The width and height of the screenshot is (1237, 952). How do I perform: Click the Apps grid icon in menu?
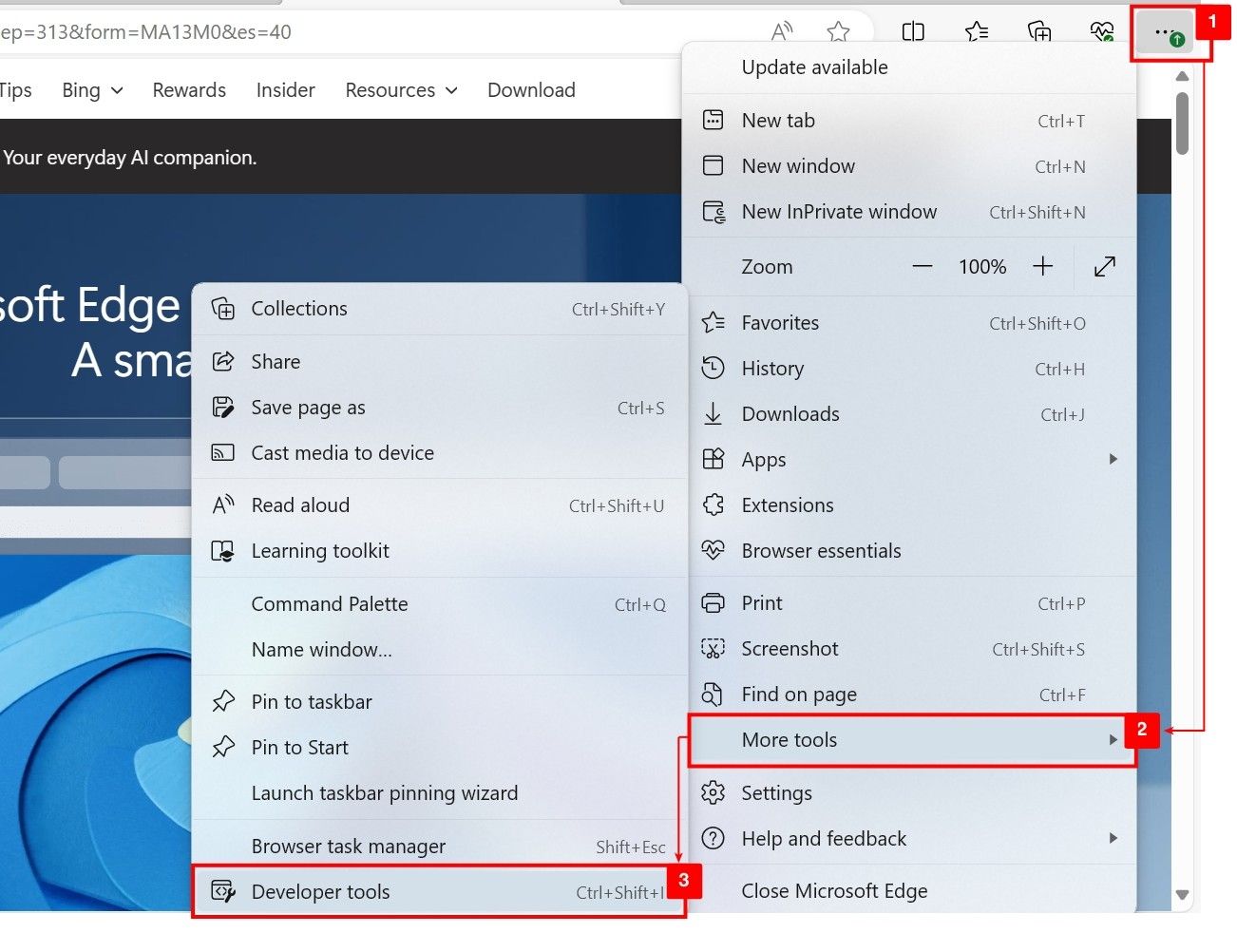(x=713, y=460)
